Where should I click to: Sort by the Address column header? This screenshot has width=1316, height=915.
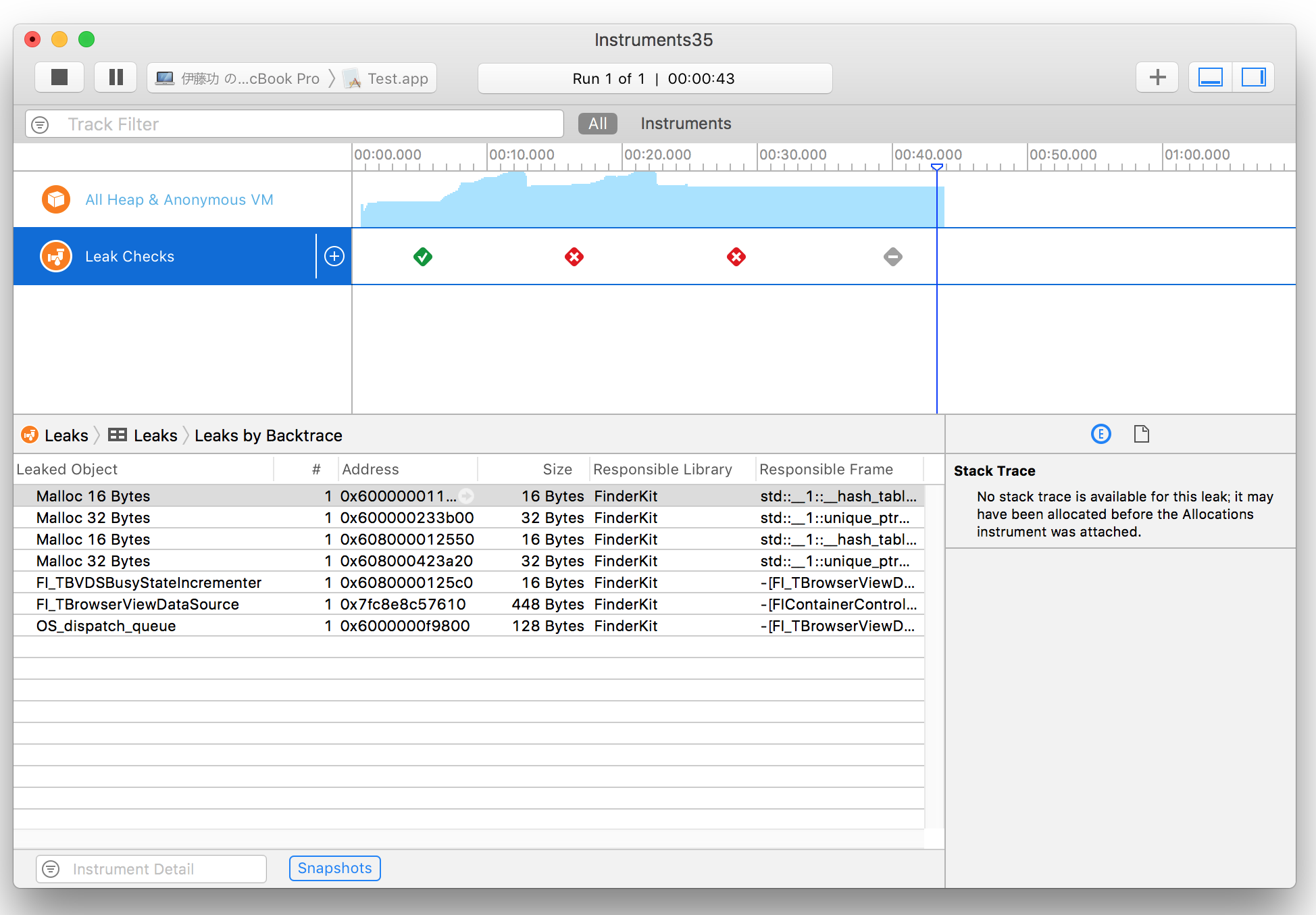(x=408, y=469)
